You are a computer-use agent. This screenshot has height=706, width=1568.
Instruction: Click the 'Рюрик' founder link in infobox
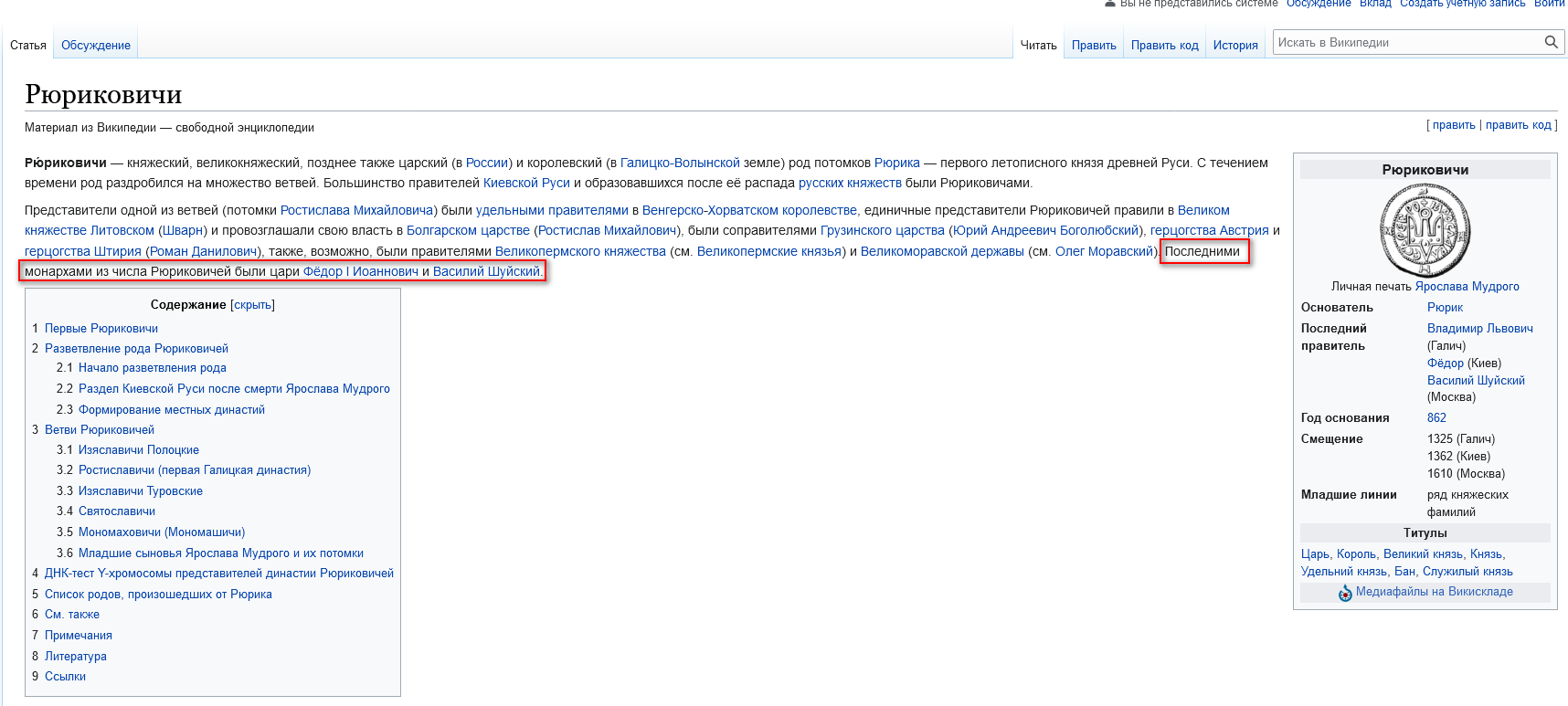click(x=1445, y=308)
